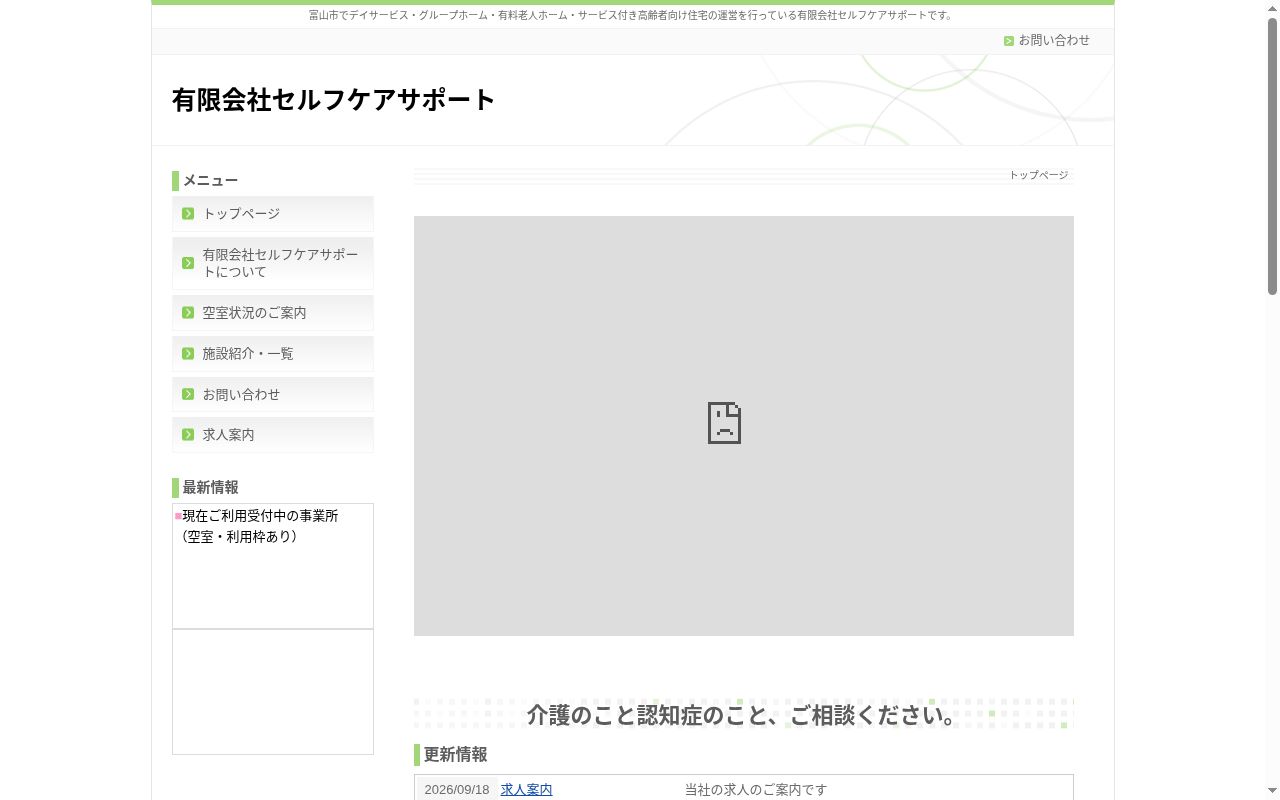Viewport: 1280px width, 800px height.
Task: Click the 最新情報 sidebar heading
Action: pos(210,488)
